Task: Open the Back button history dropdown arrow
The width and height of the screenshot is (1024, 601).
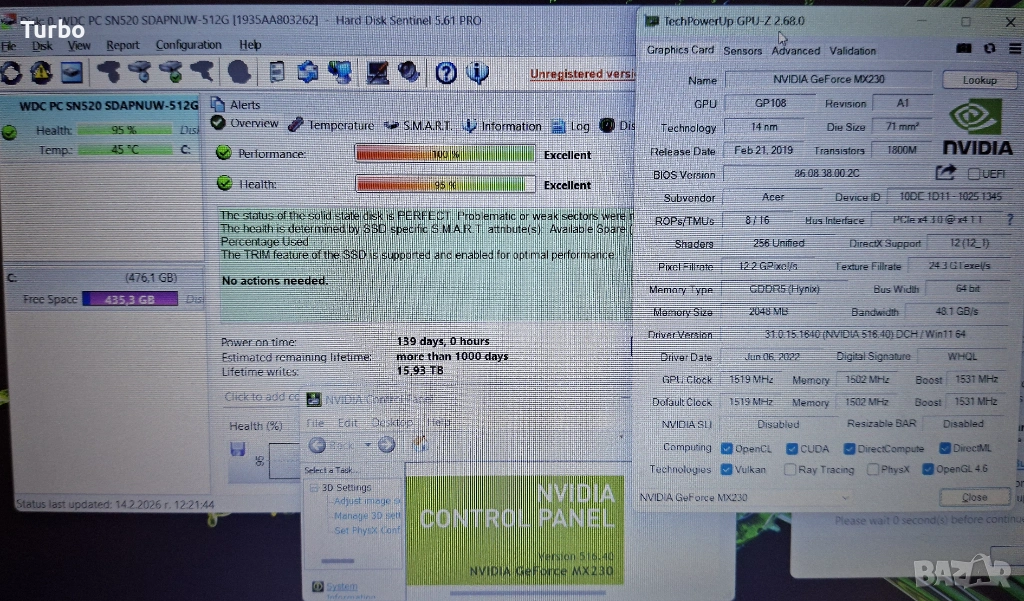Action: (x=368, y=445)
